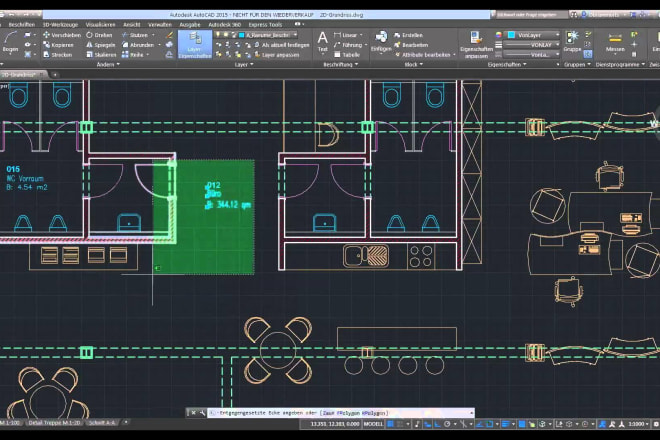Expand the Block panel

tap(413, 64)
